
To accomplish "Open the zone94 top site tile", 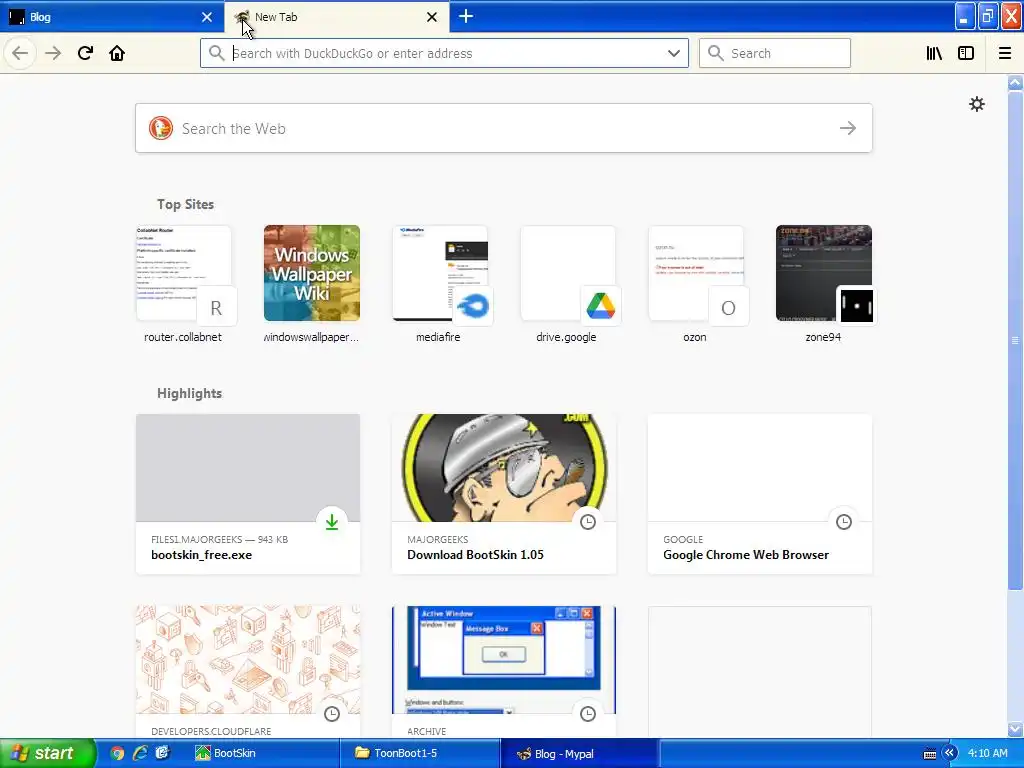I will 824,284.
